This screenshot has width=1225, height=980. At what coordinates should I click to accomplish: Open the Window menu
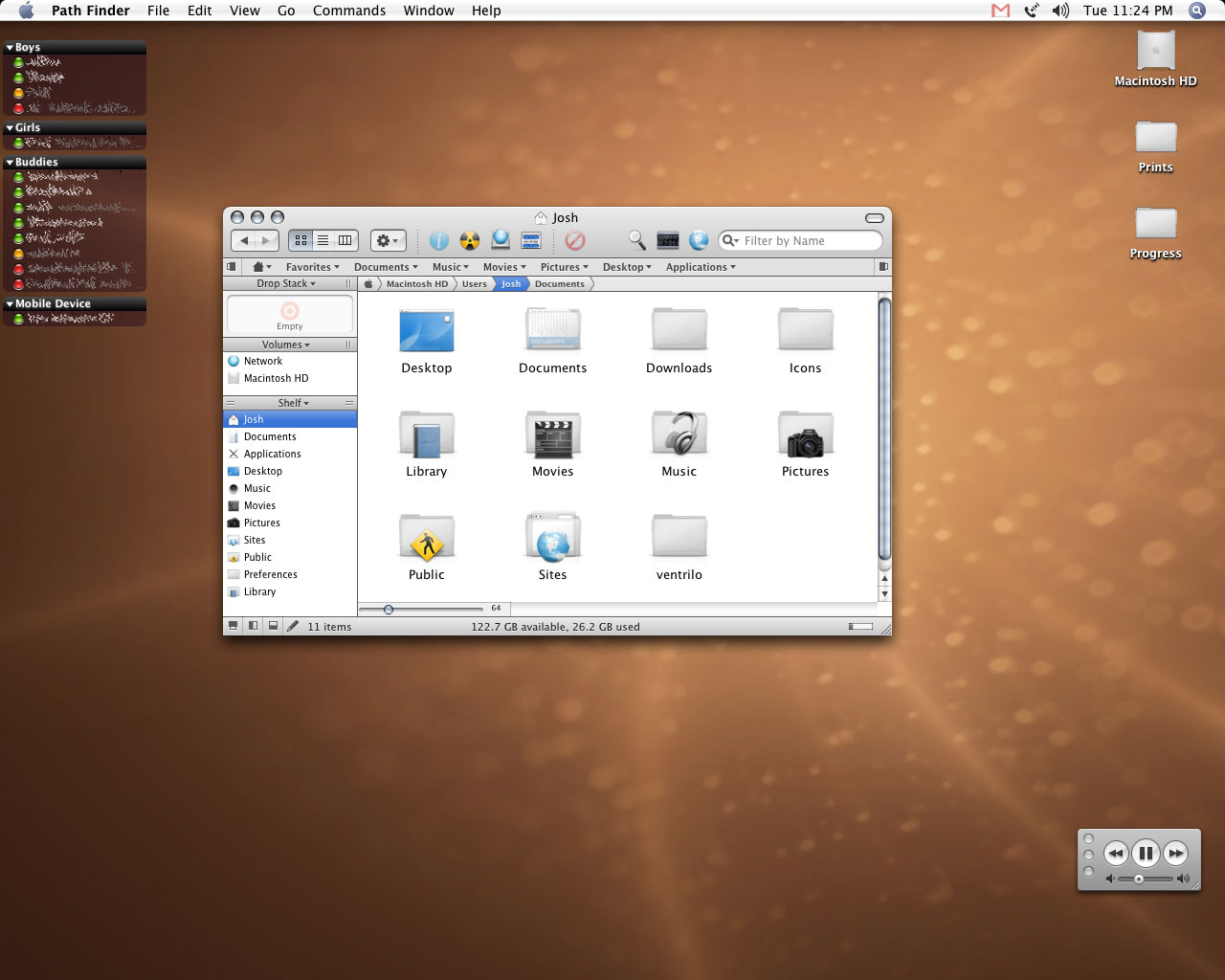429,11
